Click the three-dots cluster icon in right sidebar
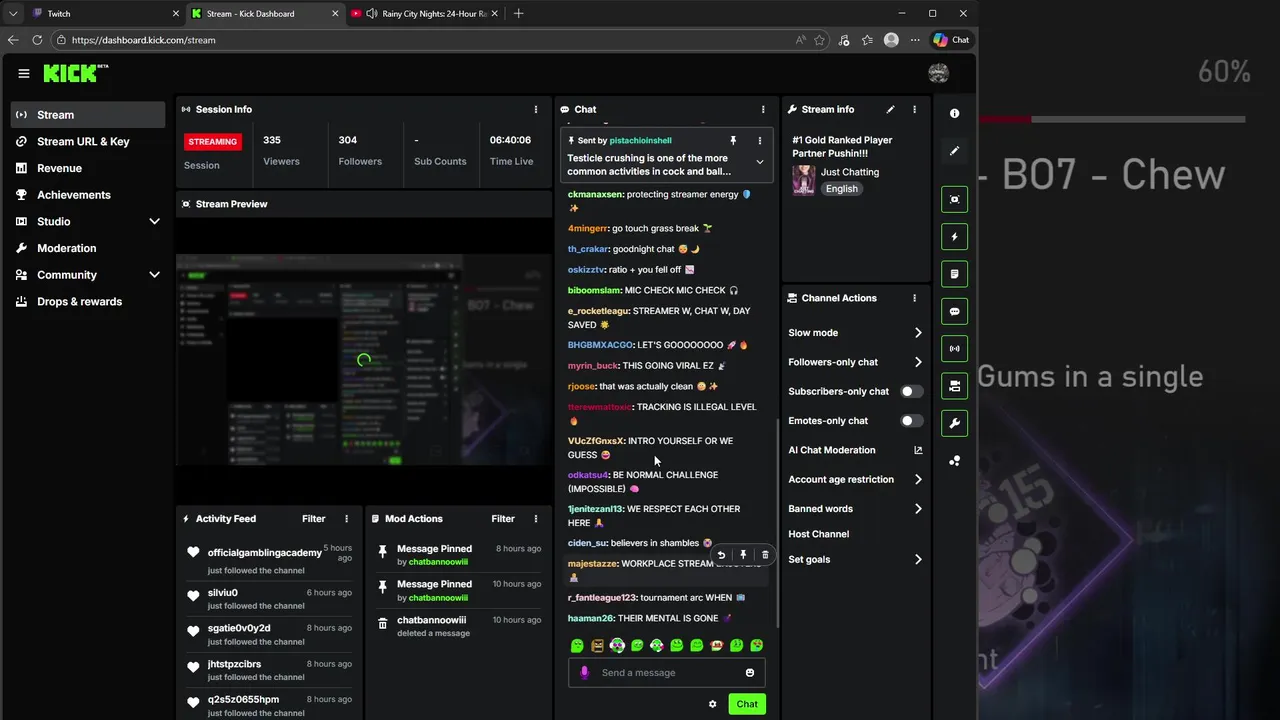Image resolution: width=1280 pixels, height=720 pixels. click(x=954, y=461)
